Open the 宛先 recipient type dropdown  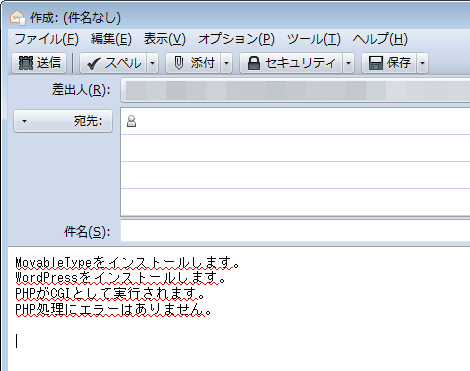(63, 121)
